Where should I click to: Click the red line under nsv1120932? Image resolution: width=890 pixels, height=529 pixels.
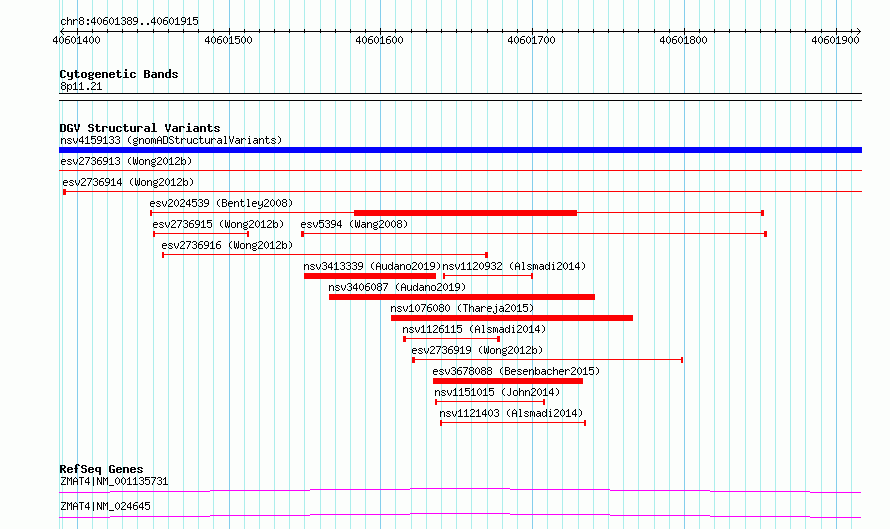tap(488, 276)
